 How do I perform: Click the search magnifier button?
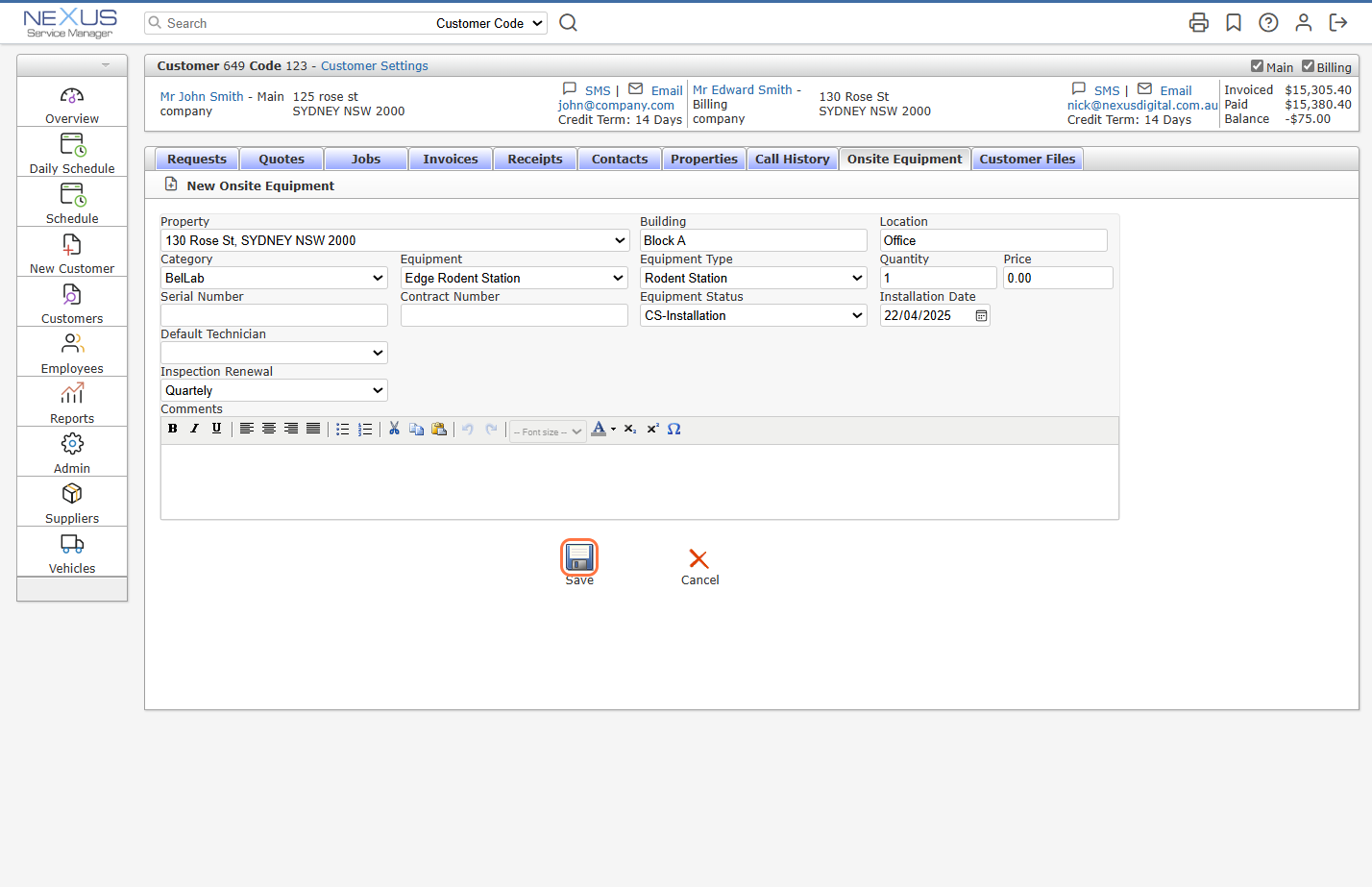[x=569, y=23]
